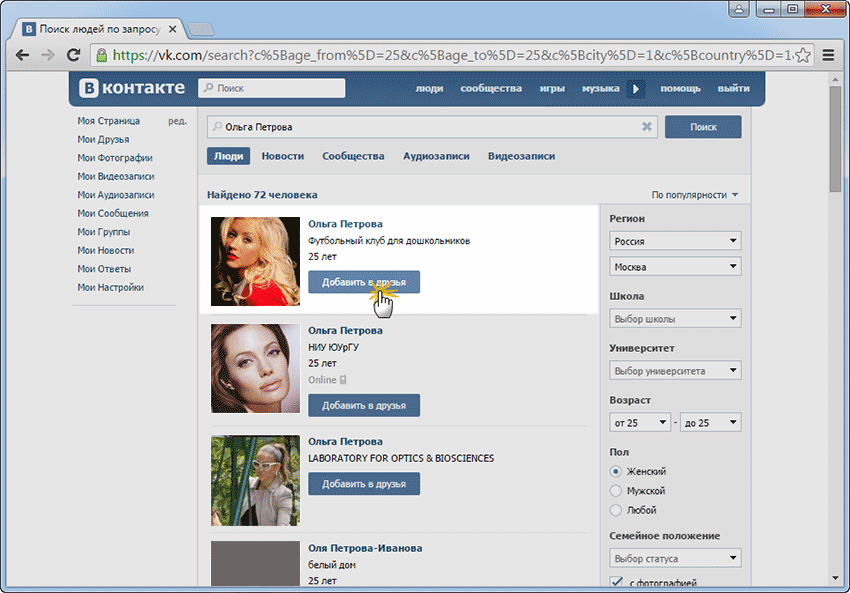This screenshot has width=850, height=593.
Task: Click the browser forward arrow
Action: pos(47,55)
